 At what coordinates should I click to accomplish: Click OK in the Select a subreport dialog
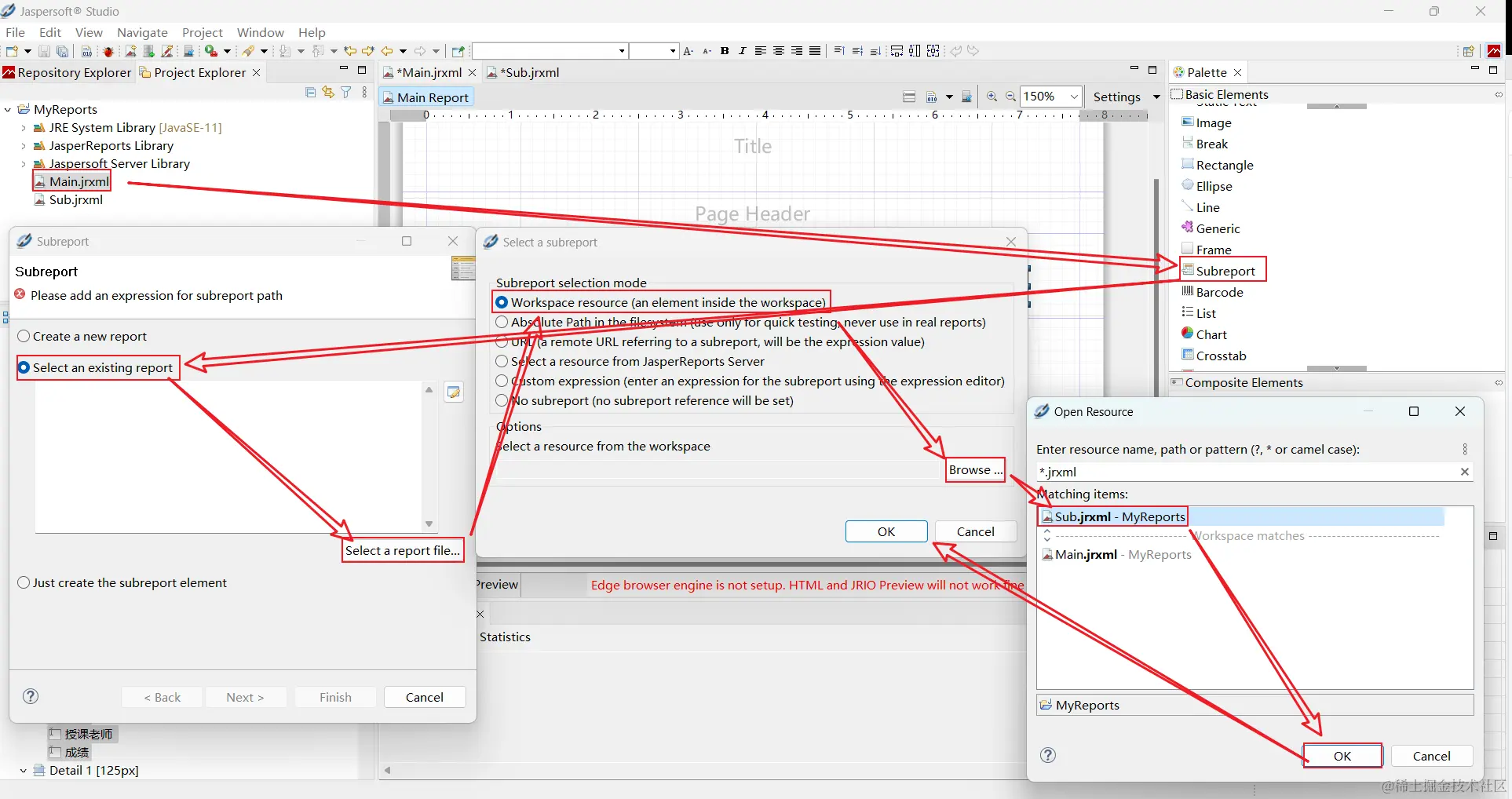[886, 532]
